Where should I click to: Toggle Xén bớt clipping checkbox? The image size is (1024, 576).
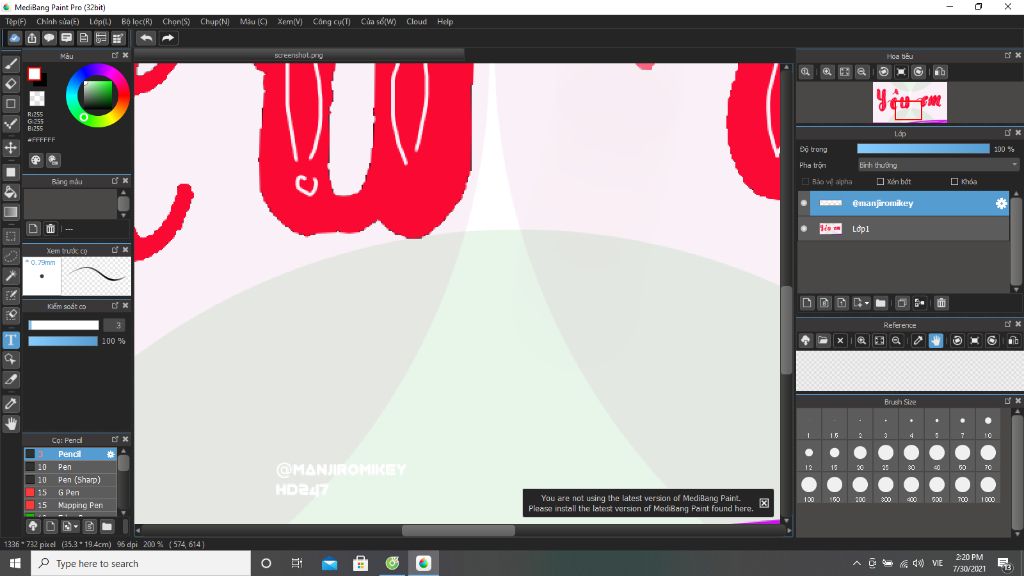click(x=880, y=182)
